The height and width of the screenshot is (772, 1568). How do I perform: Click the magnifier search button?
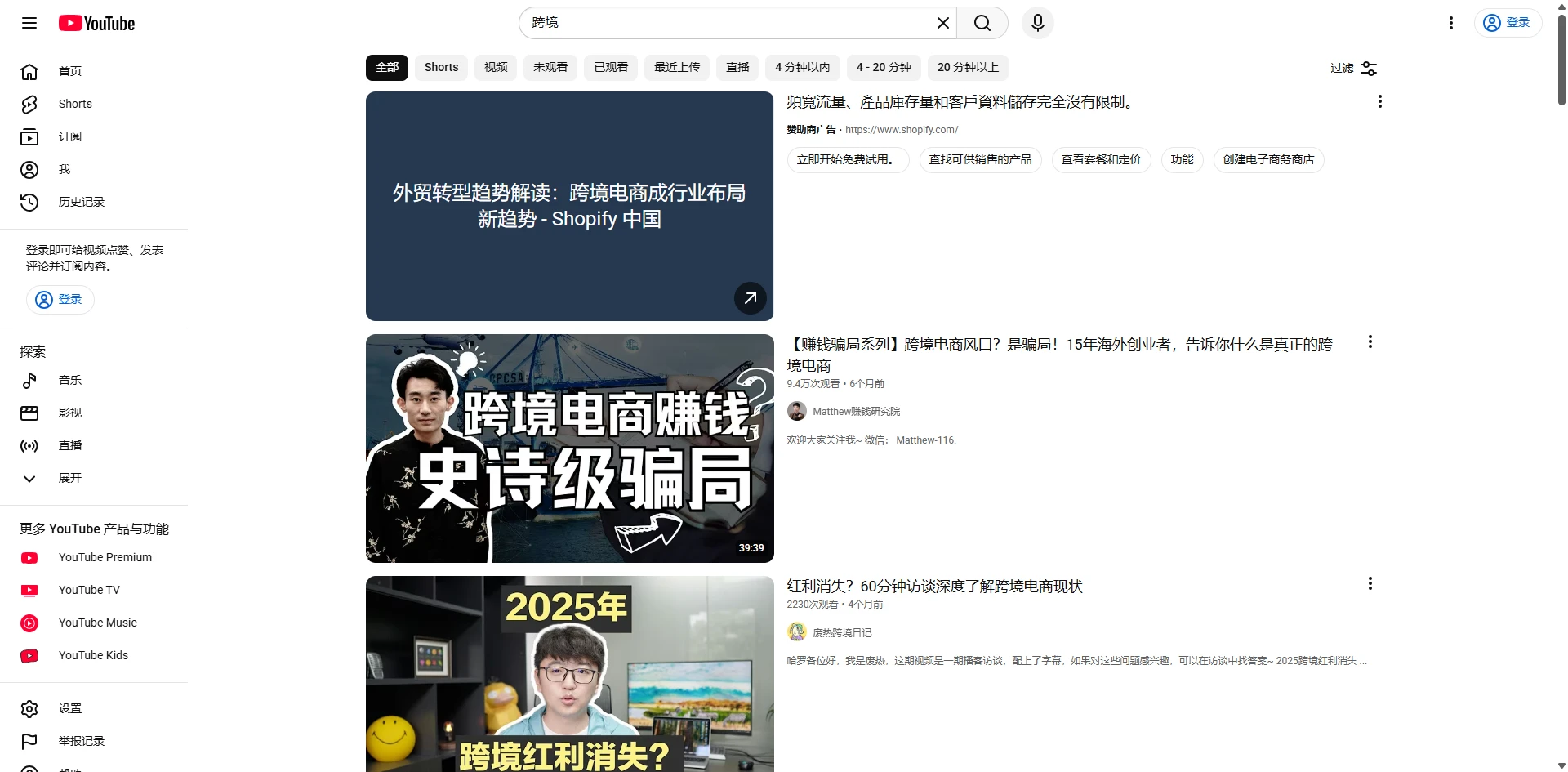(982, 23)
